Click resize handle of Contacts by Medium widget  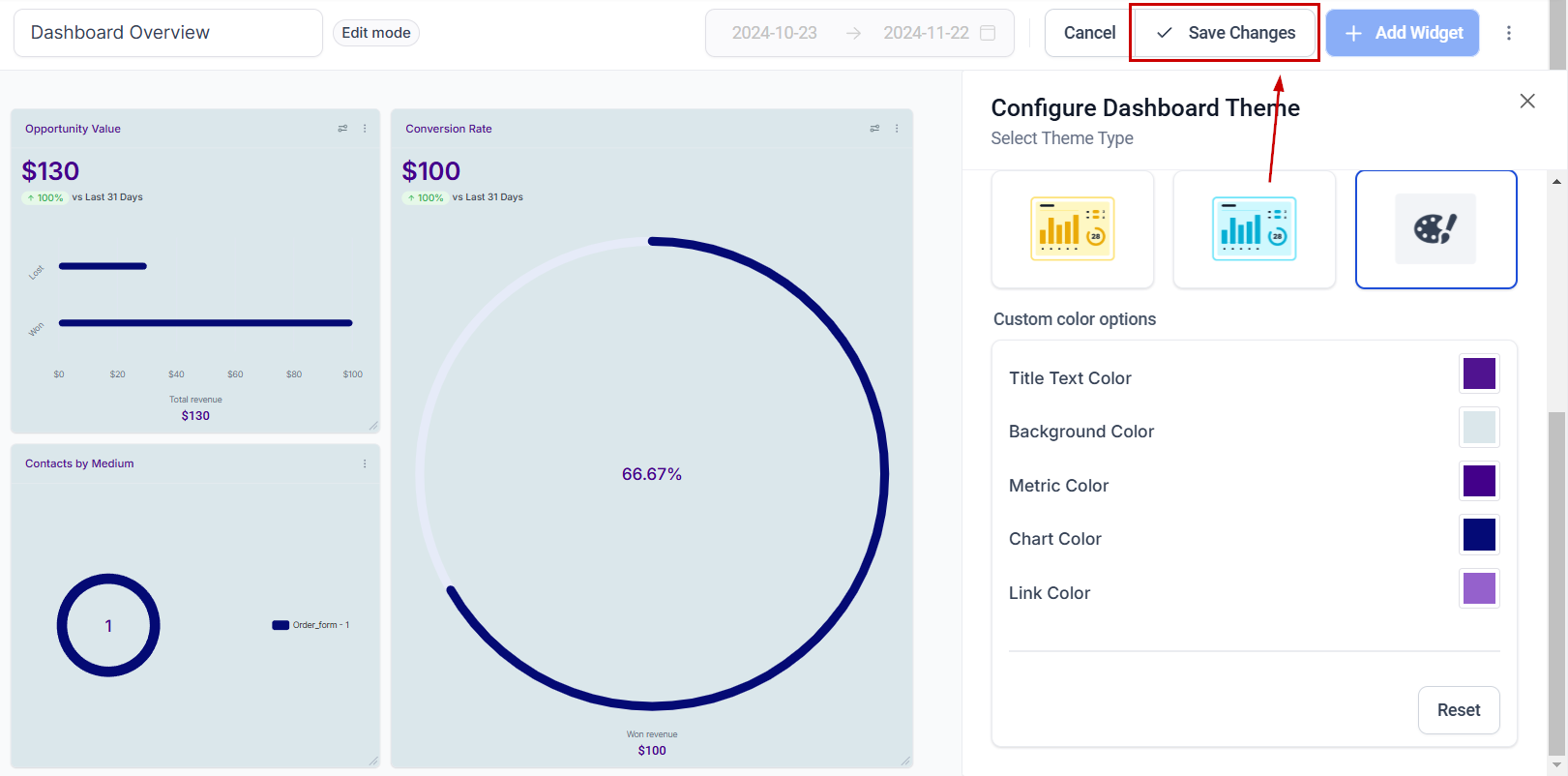pos(373,761)
